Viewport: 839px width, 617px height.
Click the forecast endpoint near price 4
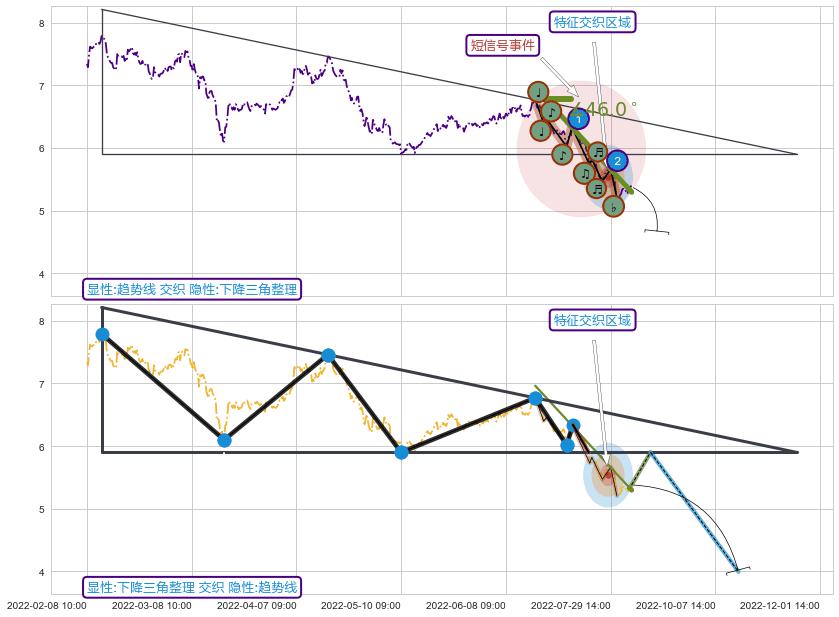(738, 571)
